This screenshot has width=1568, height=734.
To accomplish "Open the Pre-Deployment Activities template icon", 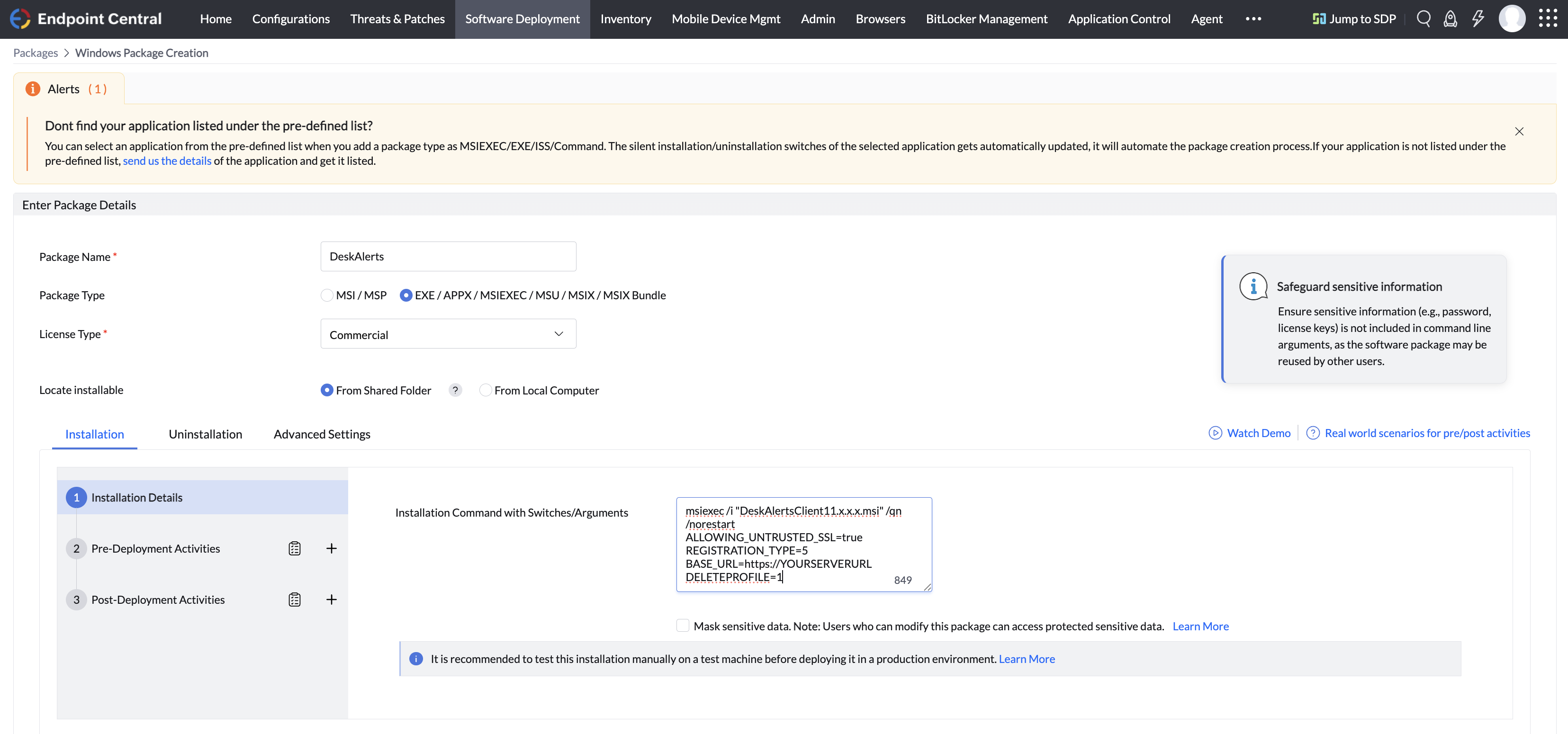I will (x=295, y=548).
